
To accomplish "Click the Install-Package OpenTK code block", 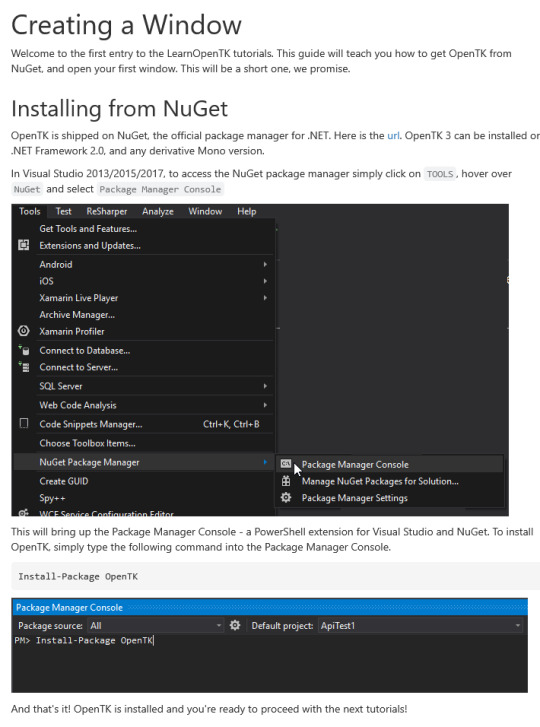I will point(276,576).
